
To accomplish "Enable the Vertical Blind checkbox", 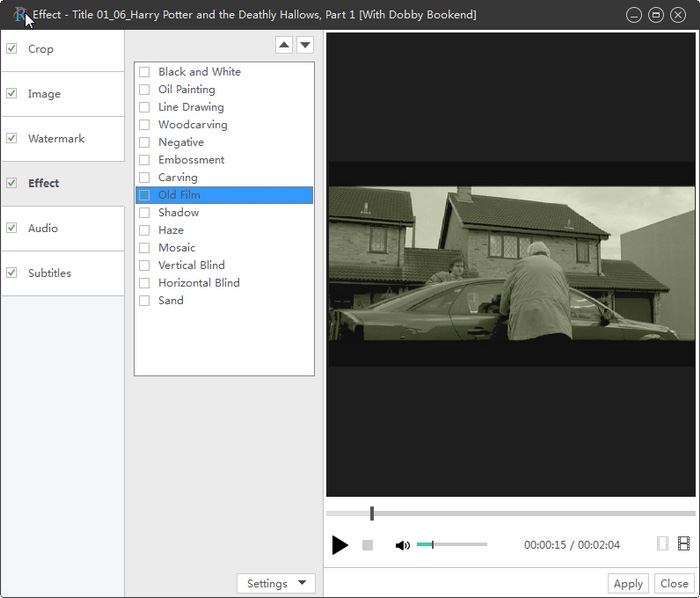I will (x=144, y=266).
